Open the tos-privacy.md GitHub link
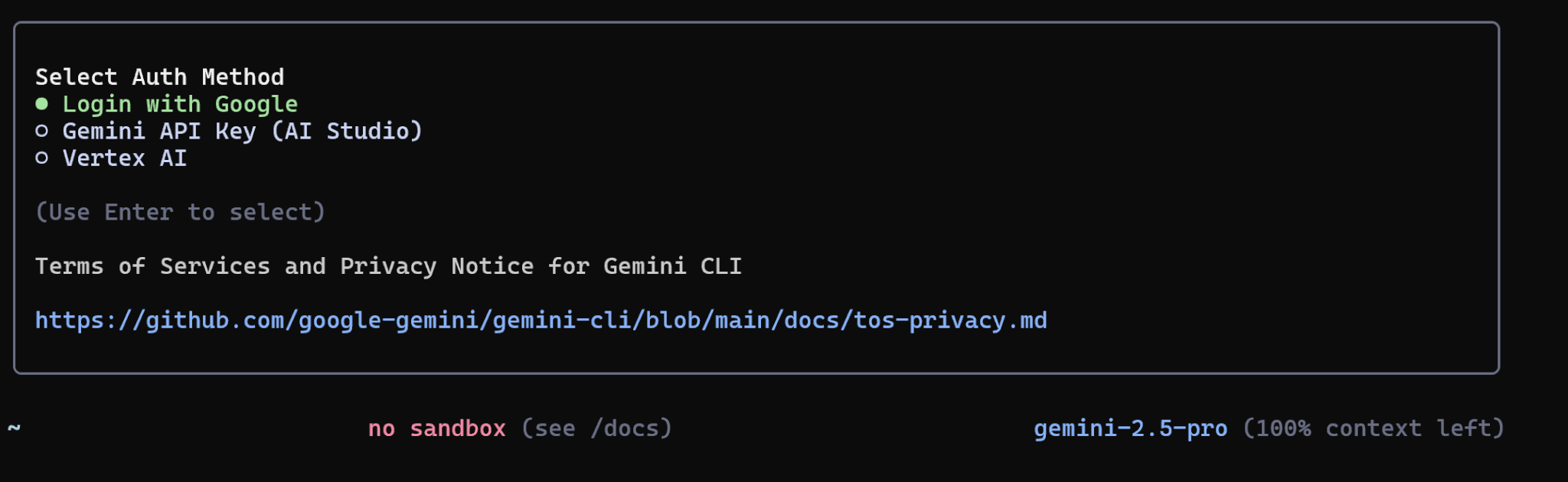The height and width of the screenshot is (482, 1568). [x=541, y=321]
